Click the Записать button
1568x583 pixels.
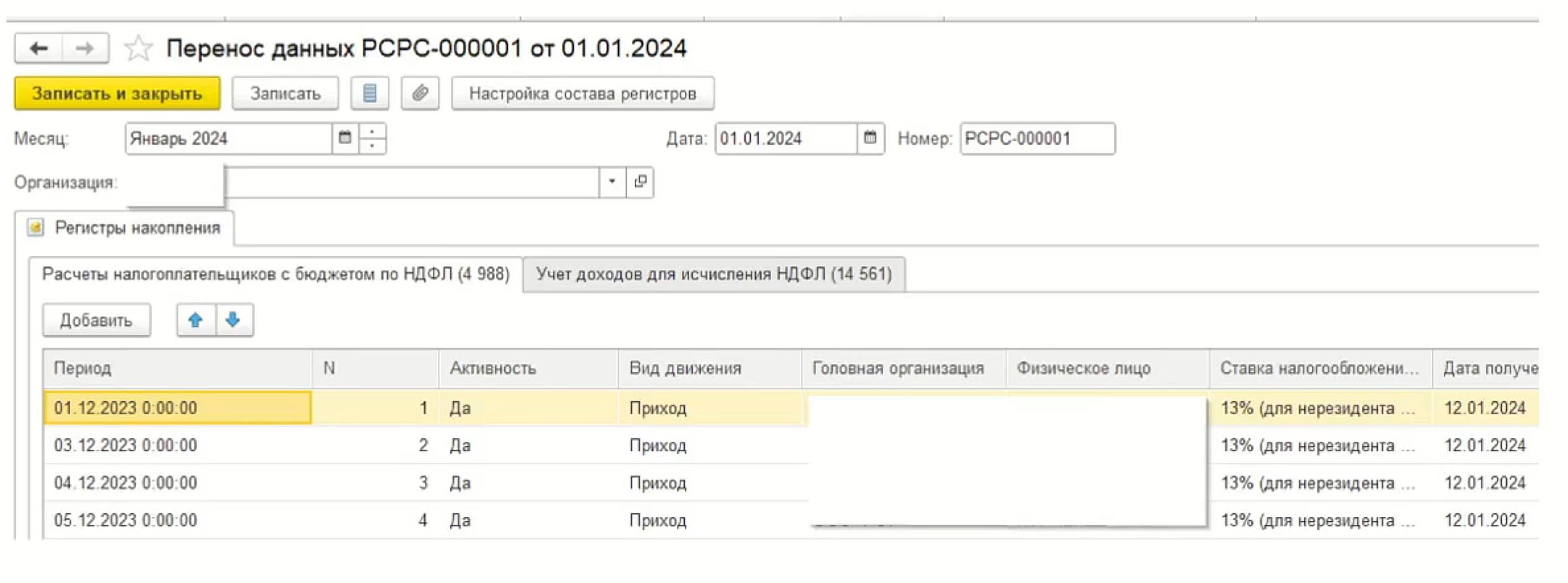click(285, 94)
